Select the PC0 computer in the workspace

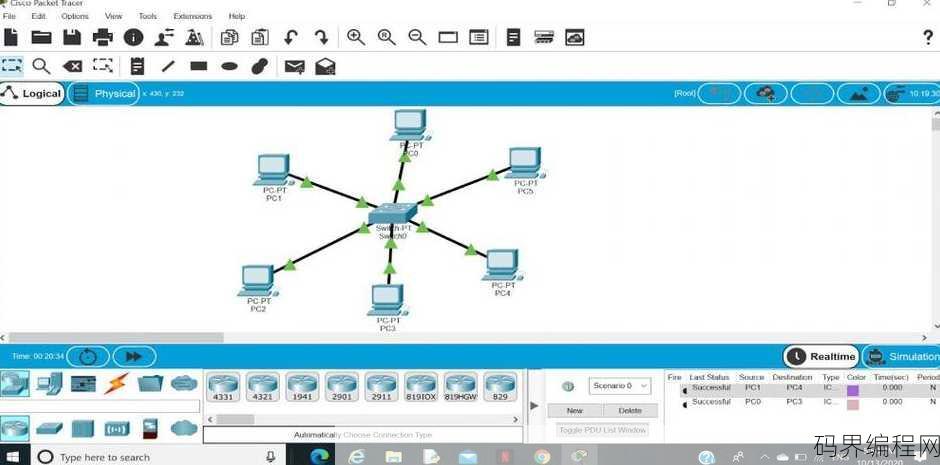411,125
